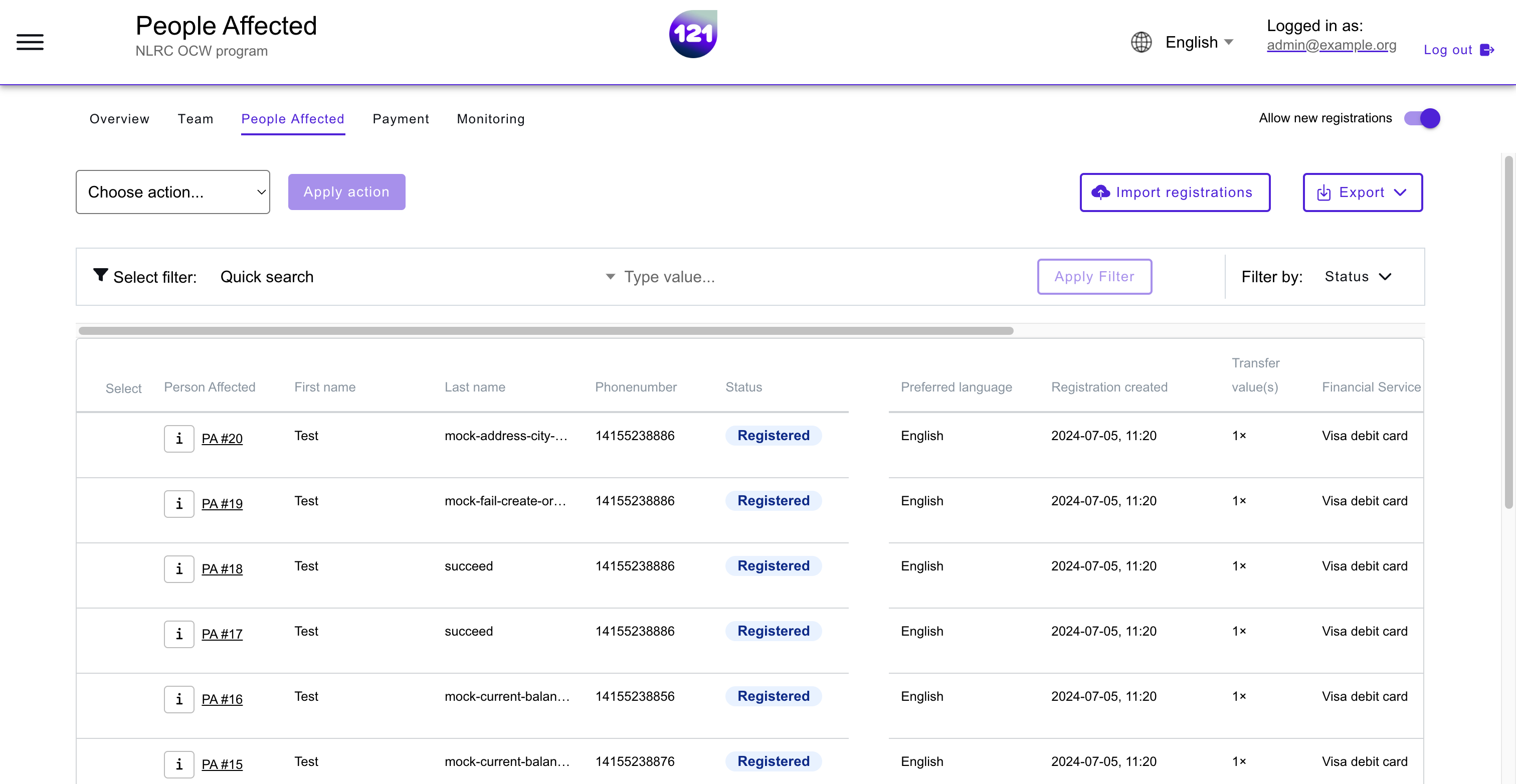Switch to the Payment tab
This screenshot has height=784, width=1516.
tap(402, 119)
